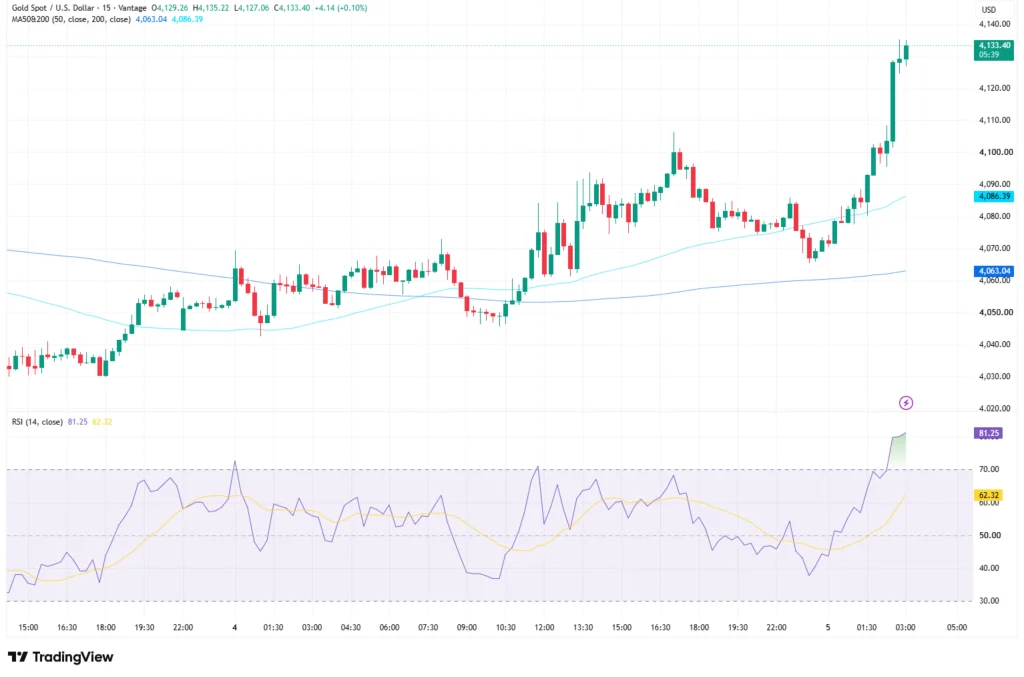Click the 4,030.00 price axis label

pyautogui.click(x=995, y=376)
